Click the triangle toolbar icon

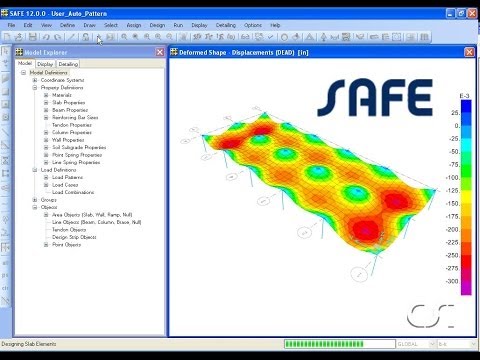[310, 37]
